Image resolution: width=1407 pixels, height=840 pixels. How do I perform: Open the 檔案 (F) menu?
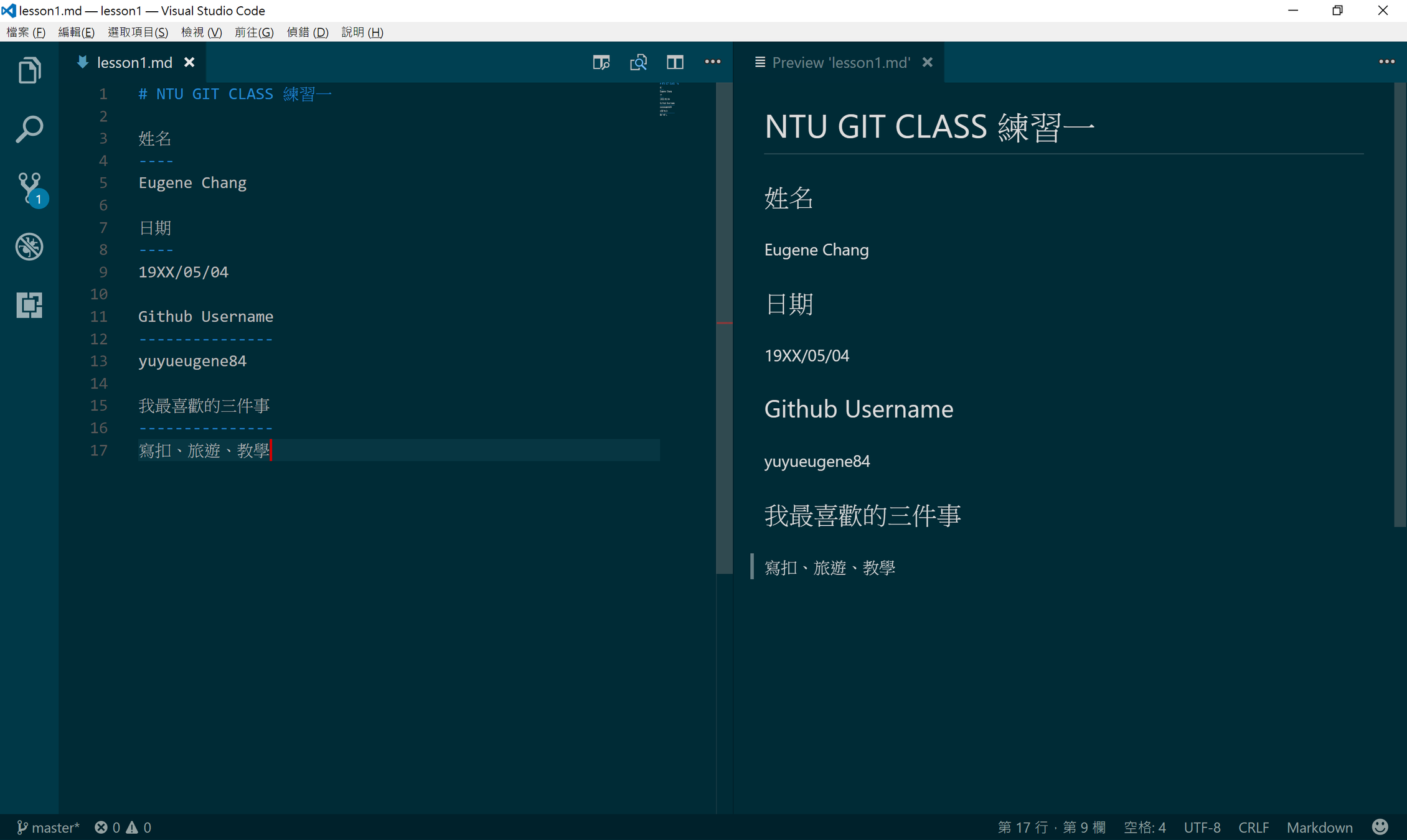coord(26,32)
